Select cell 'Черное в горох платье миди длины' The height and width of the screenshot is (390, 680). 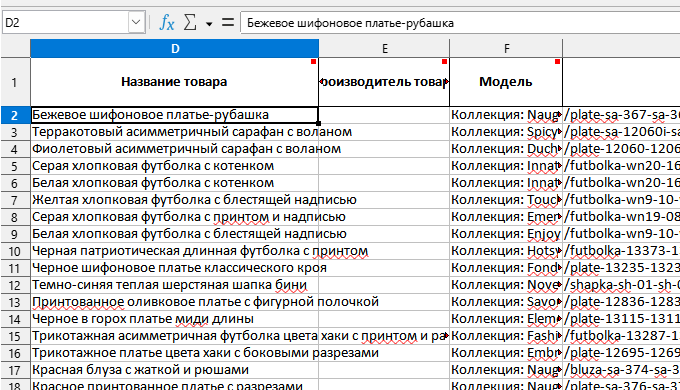pyautogui.click(x=174, y=319)
